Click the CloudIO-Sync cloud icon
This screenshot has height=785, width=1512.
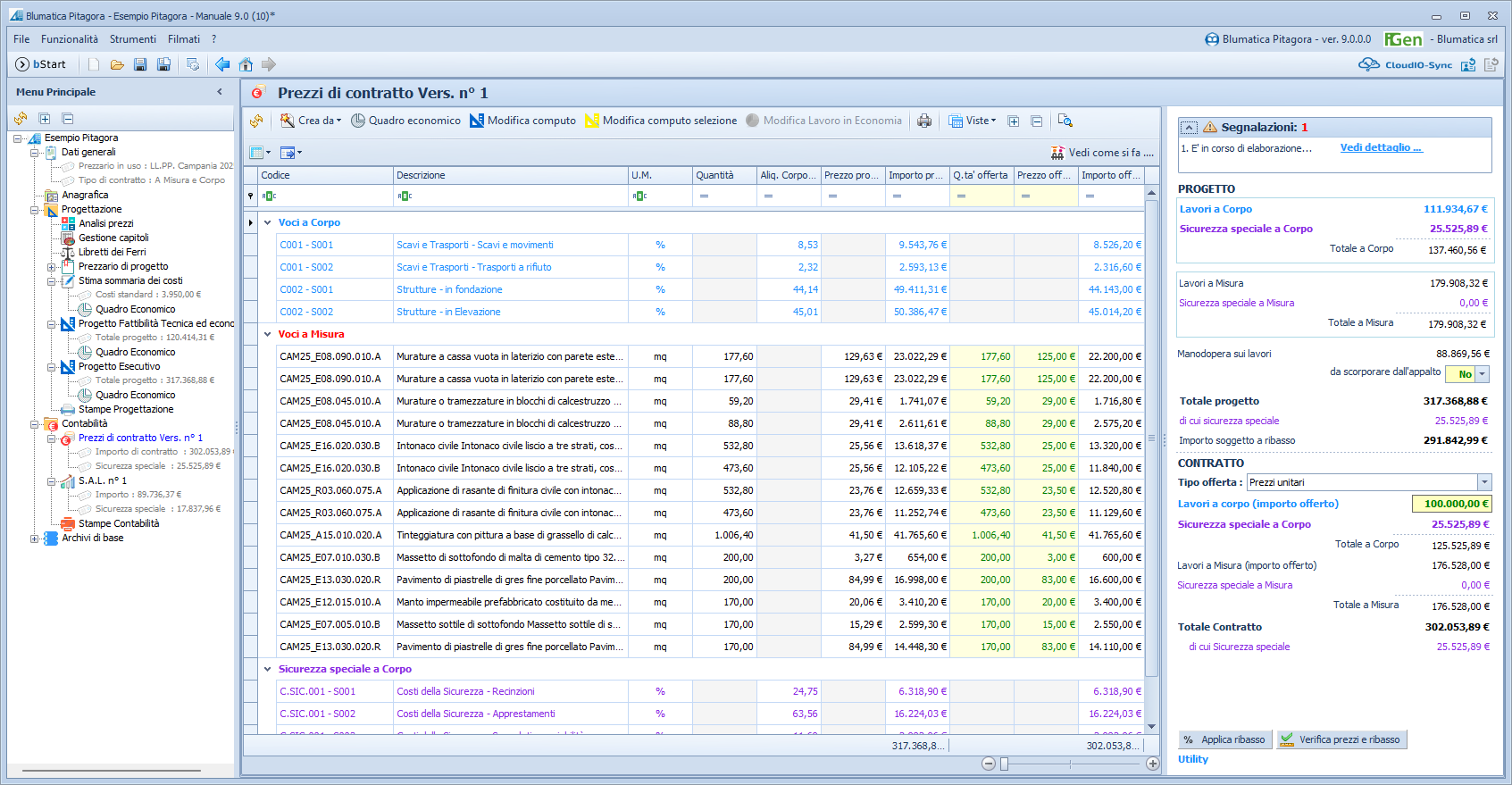click(1368, 64)
